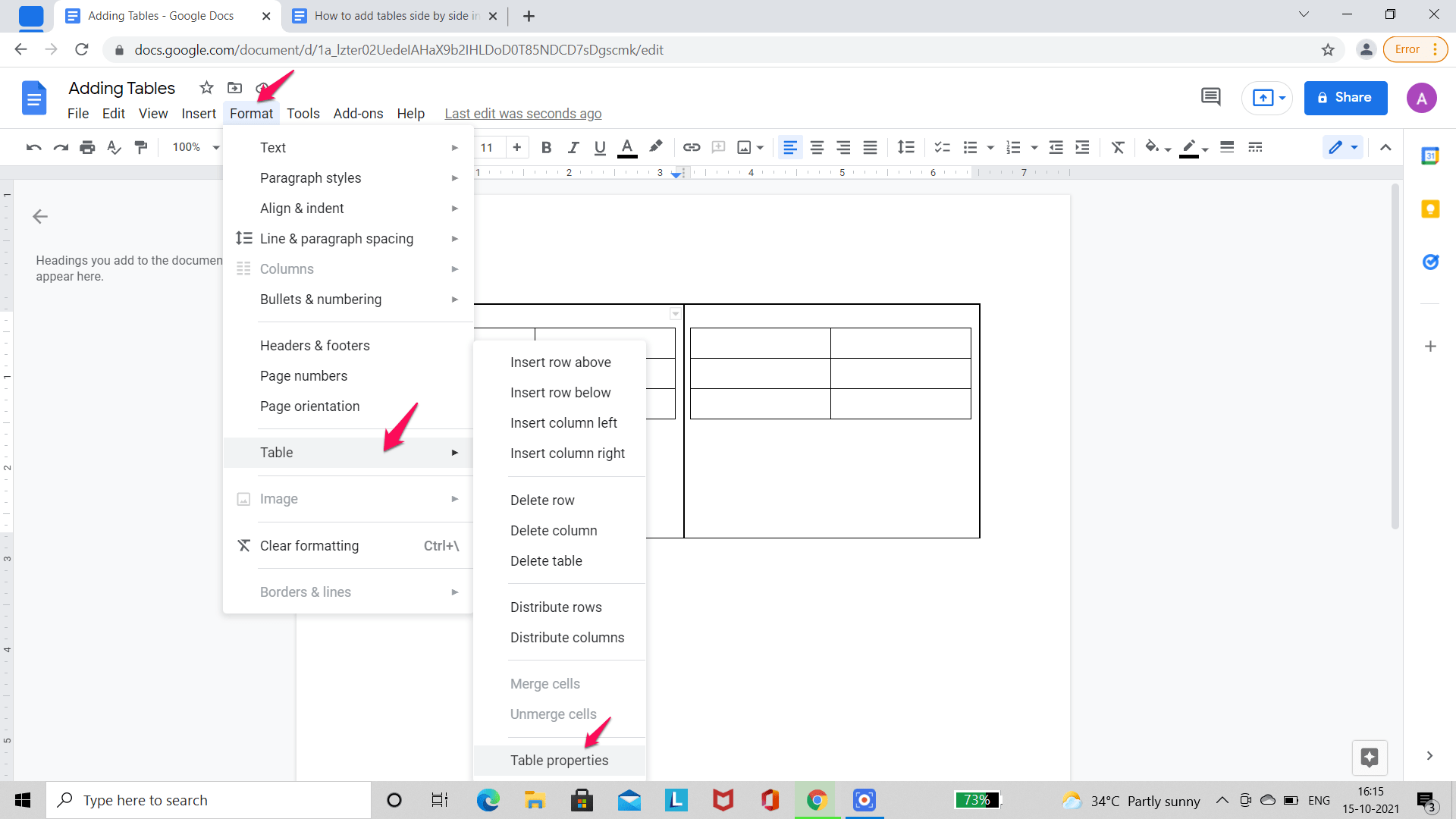
Task: Click the Format menu item
Action: pos(251,113)
